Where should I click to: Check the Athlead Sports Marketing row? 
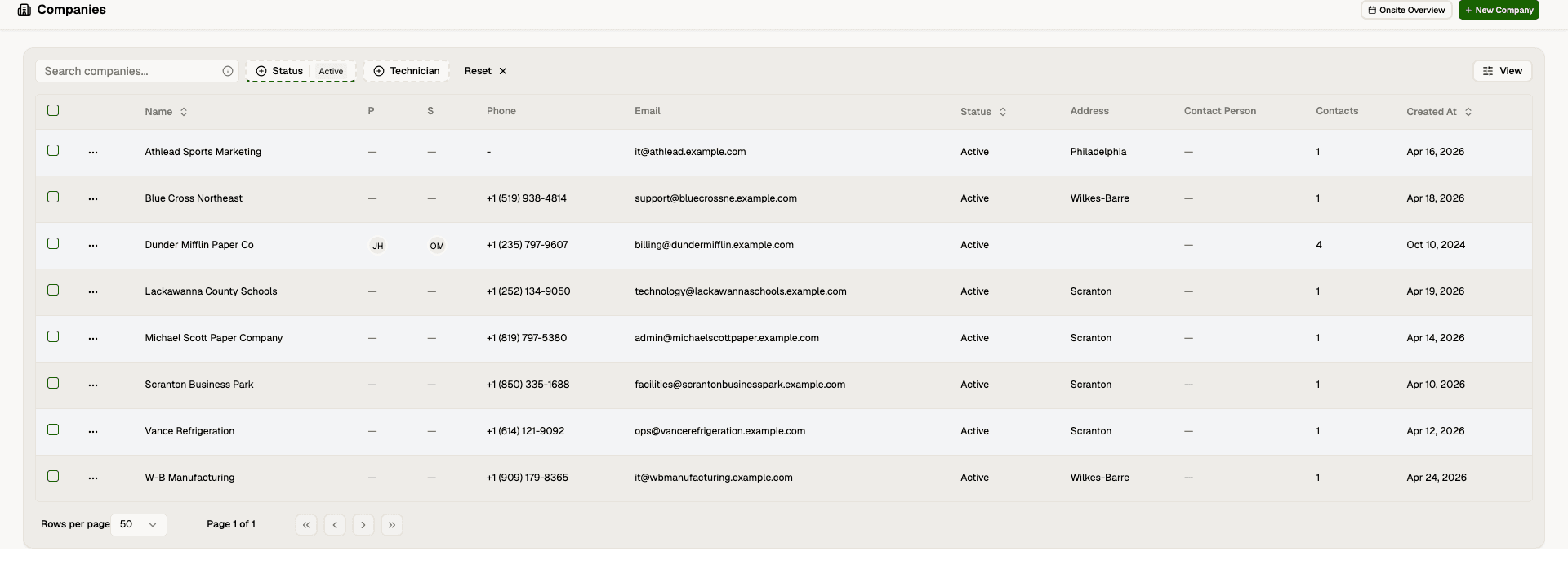(53, 150)
